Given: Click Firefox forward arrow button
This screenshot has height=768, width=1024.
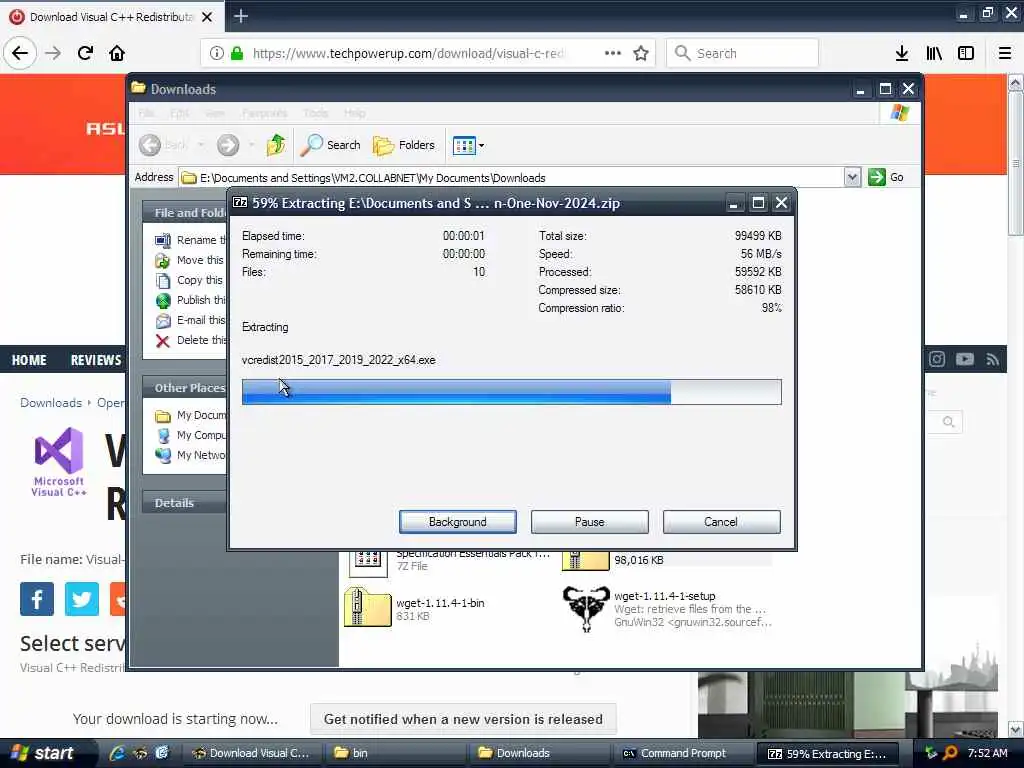Looking at the screenshot, I should click(53, 53).
